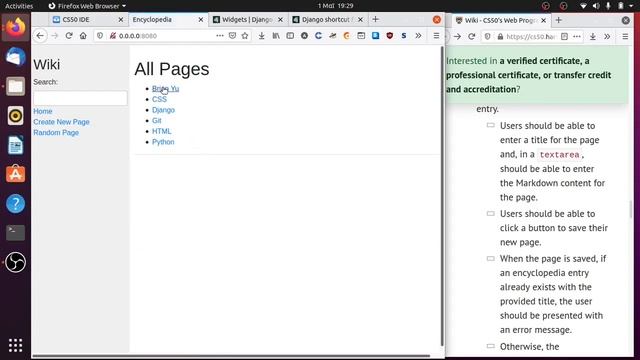This screenshot has height=360, width=640.
Task: Show more toolbar items in left browser
Action: pos(418,36)
